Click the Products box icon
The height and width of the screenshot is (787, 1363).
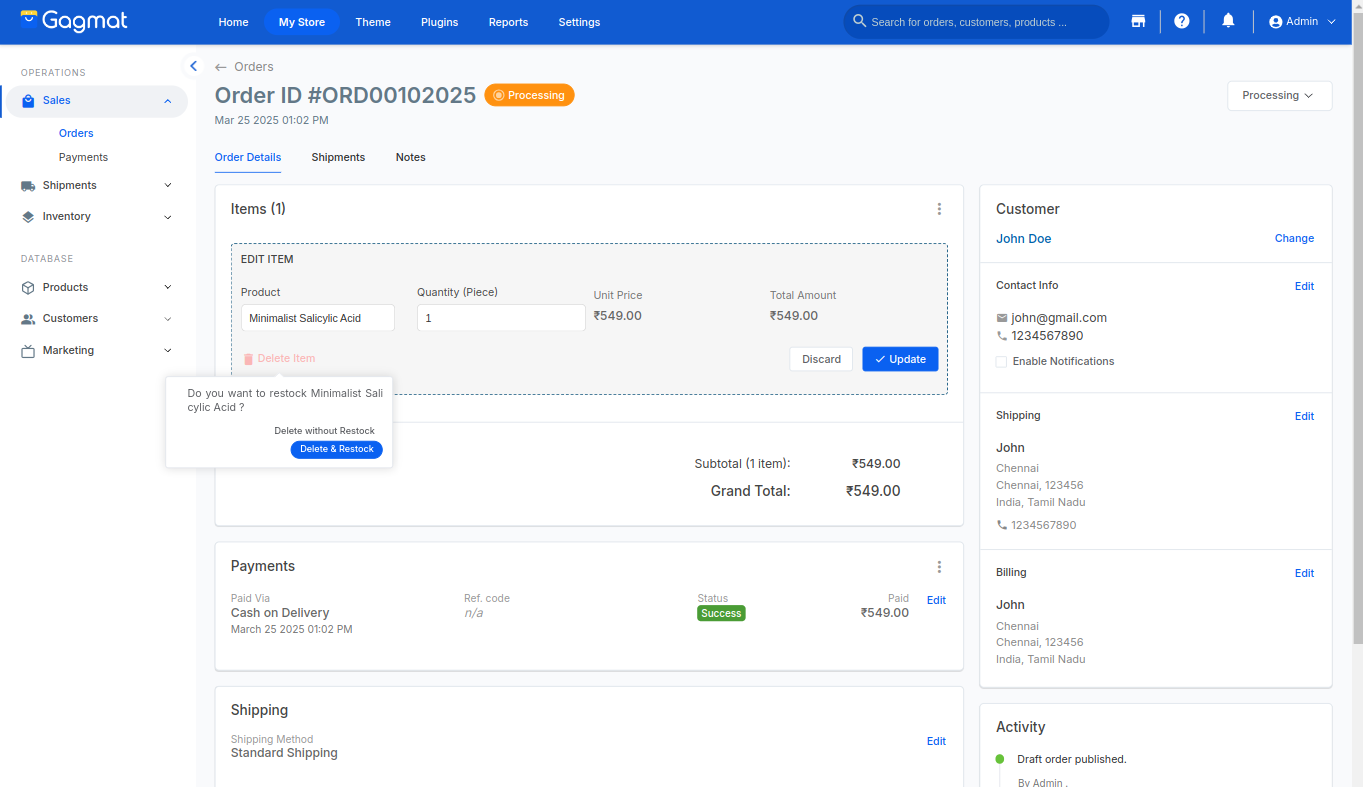pyautogui.click(x=28, y=288)
